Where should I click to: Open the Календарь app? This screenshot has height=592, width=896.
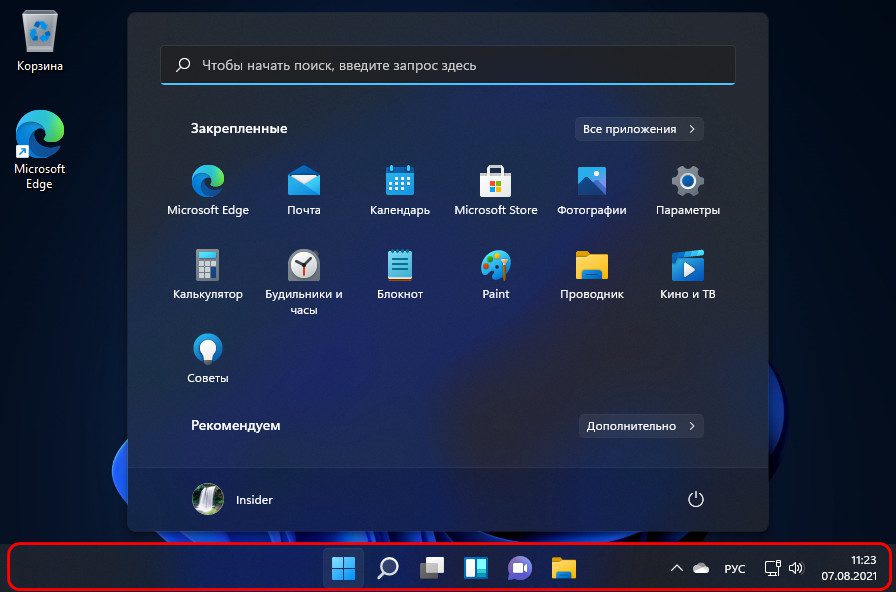click(400, 190)
